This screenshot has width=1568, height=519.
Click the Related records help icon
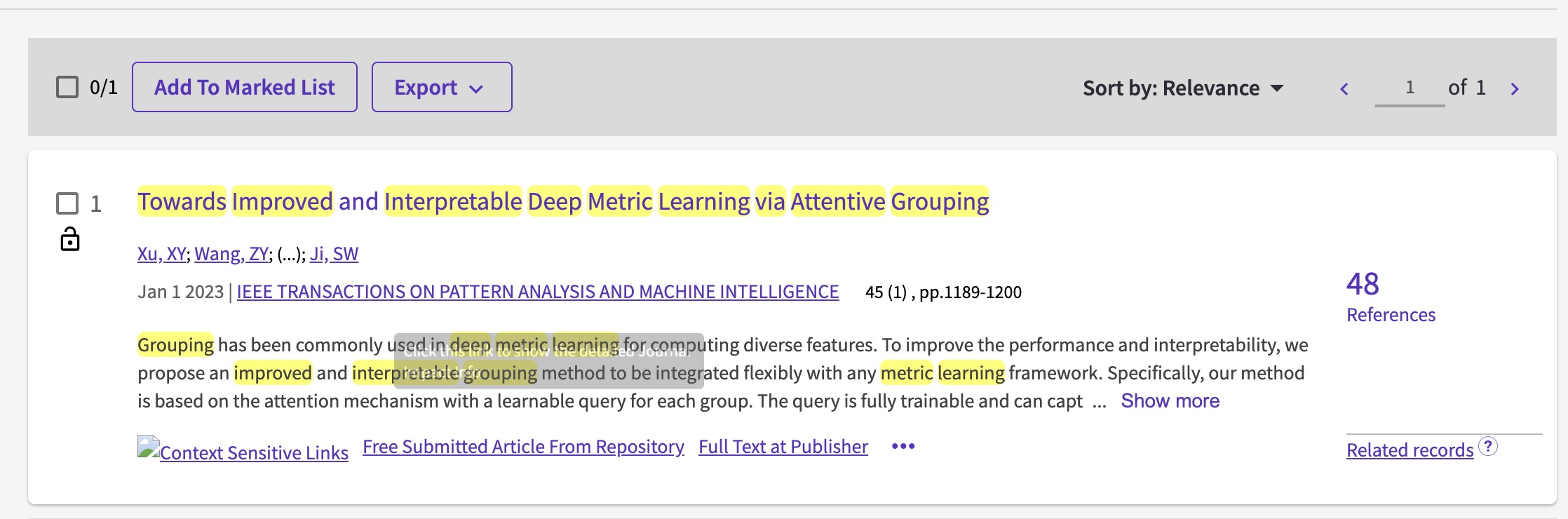tap(1487, 446)
